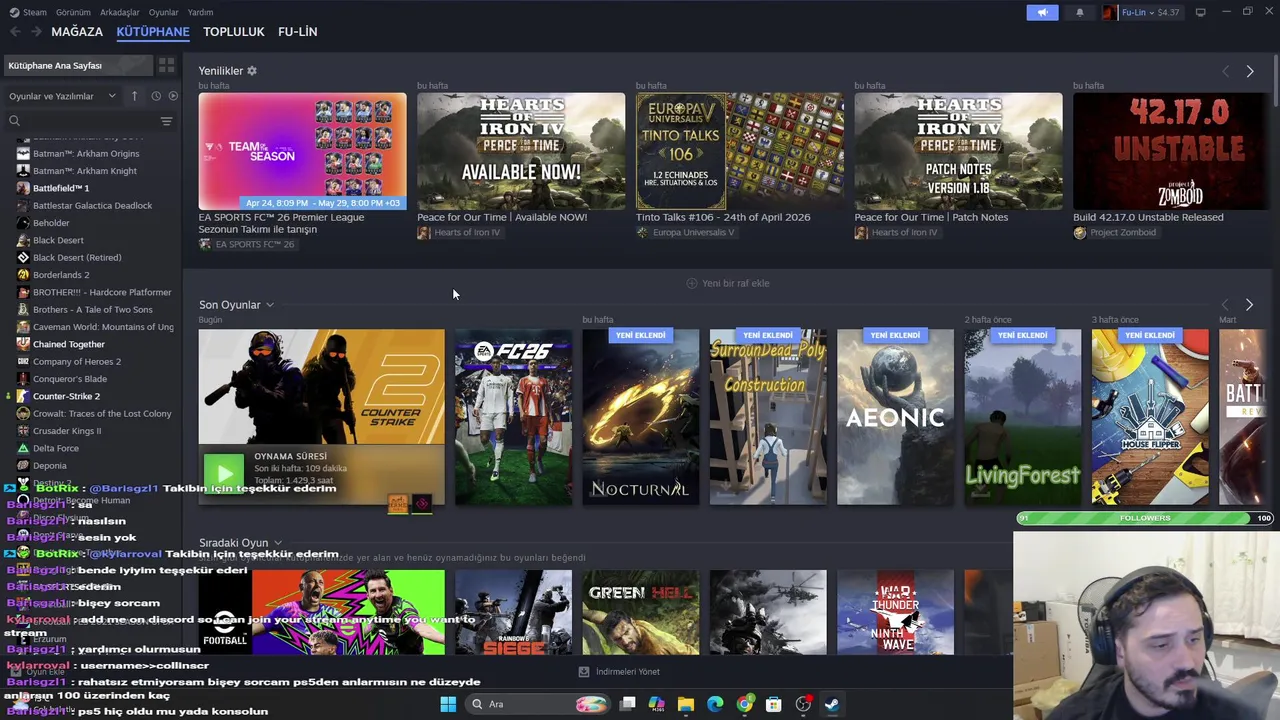Open Task View on the taskbar

coord(627,704)
